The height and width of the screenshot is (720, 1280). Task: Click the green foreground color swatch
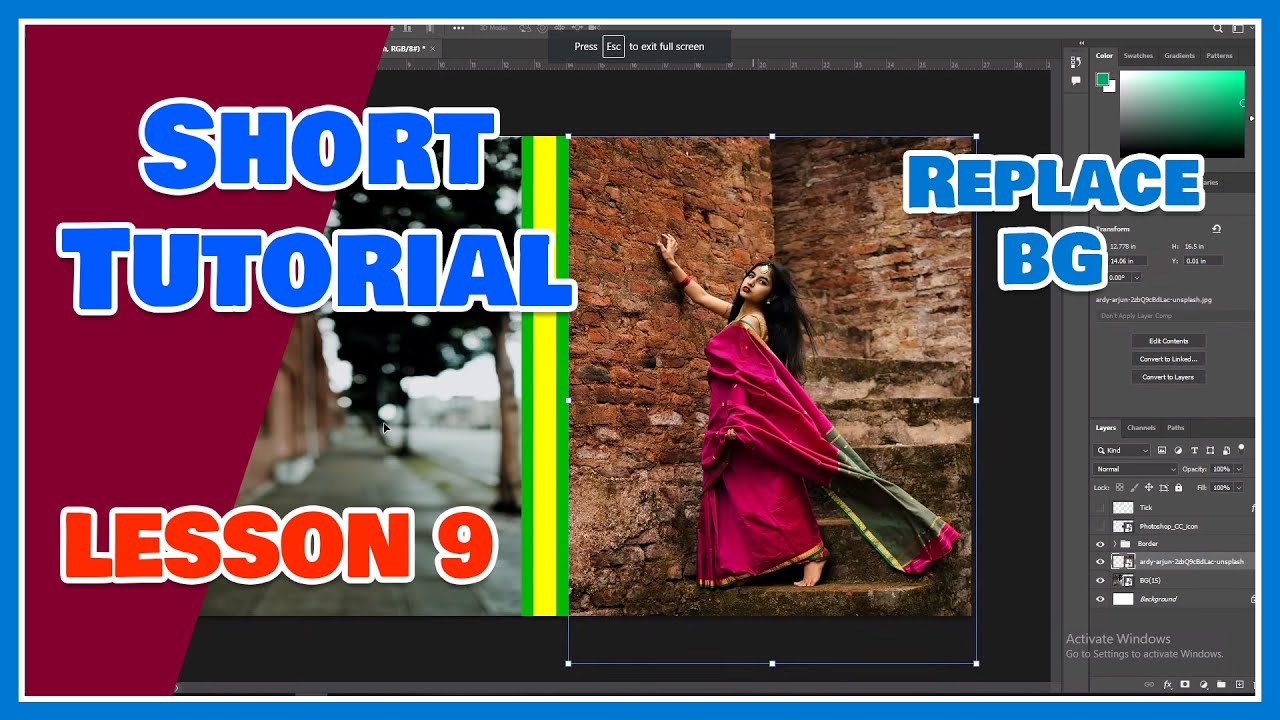click(1102, 79)
